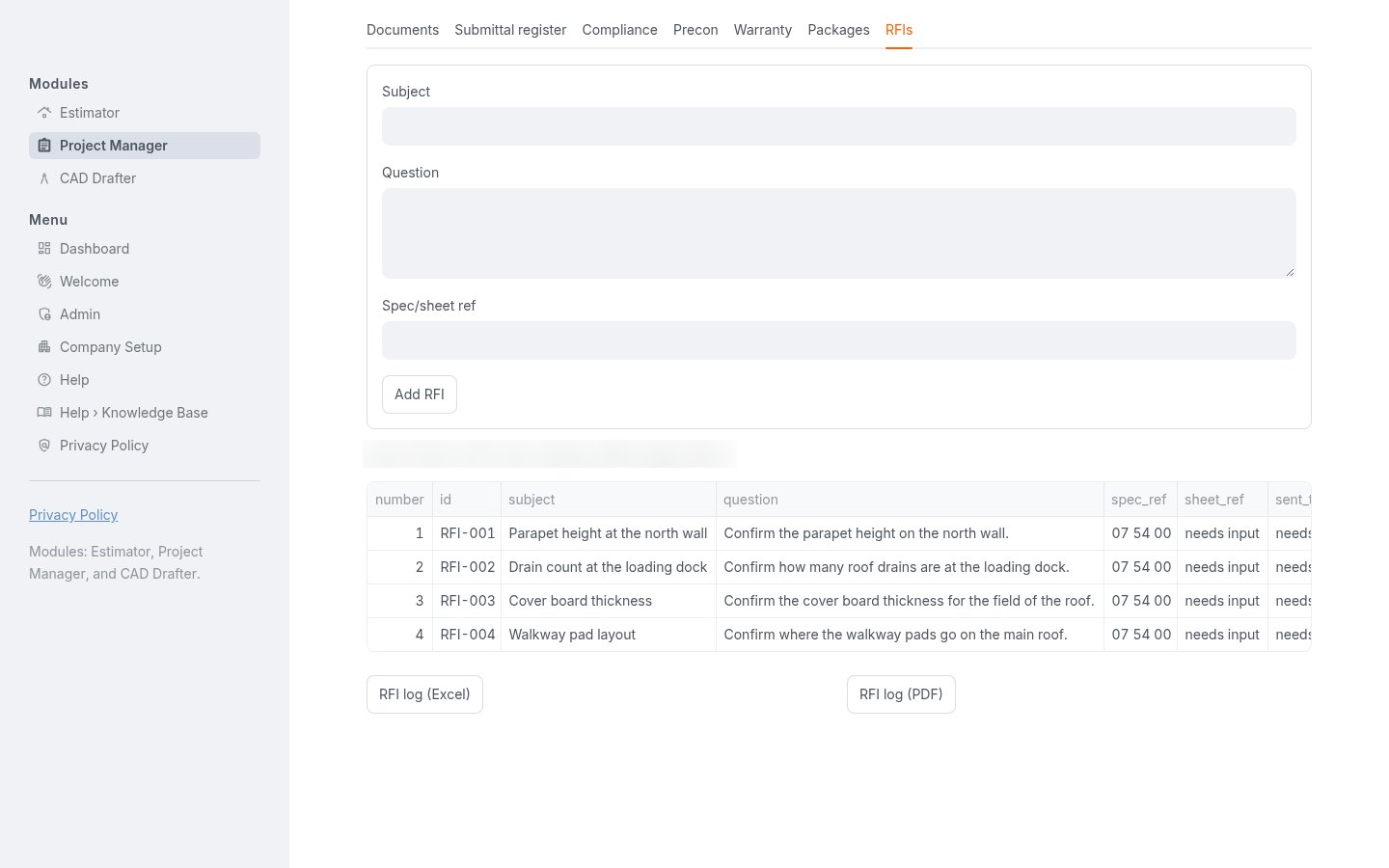
Task: Click the Knowledge Base book icon
Action: click(44, 413)
